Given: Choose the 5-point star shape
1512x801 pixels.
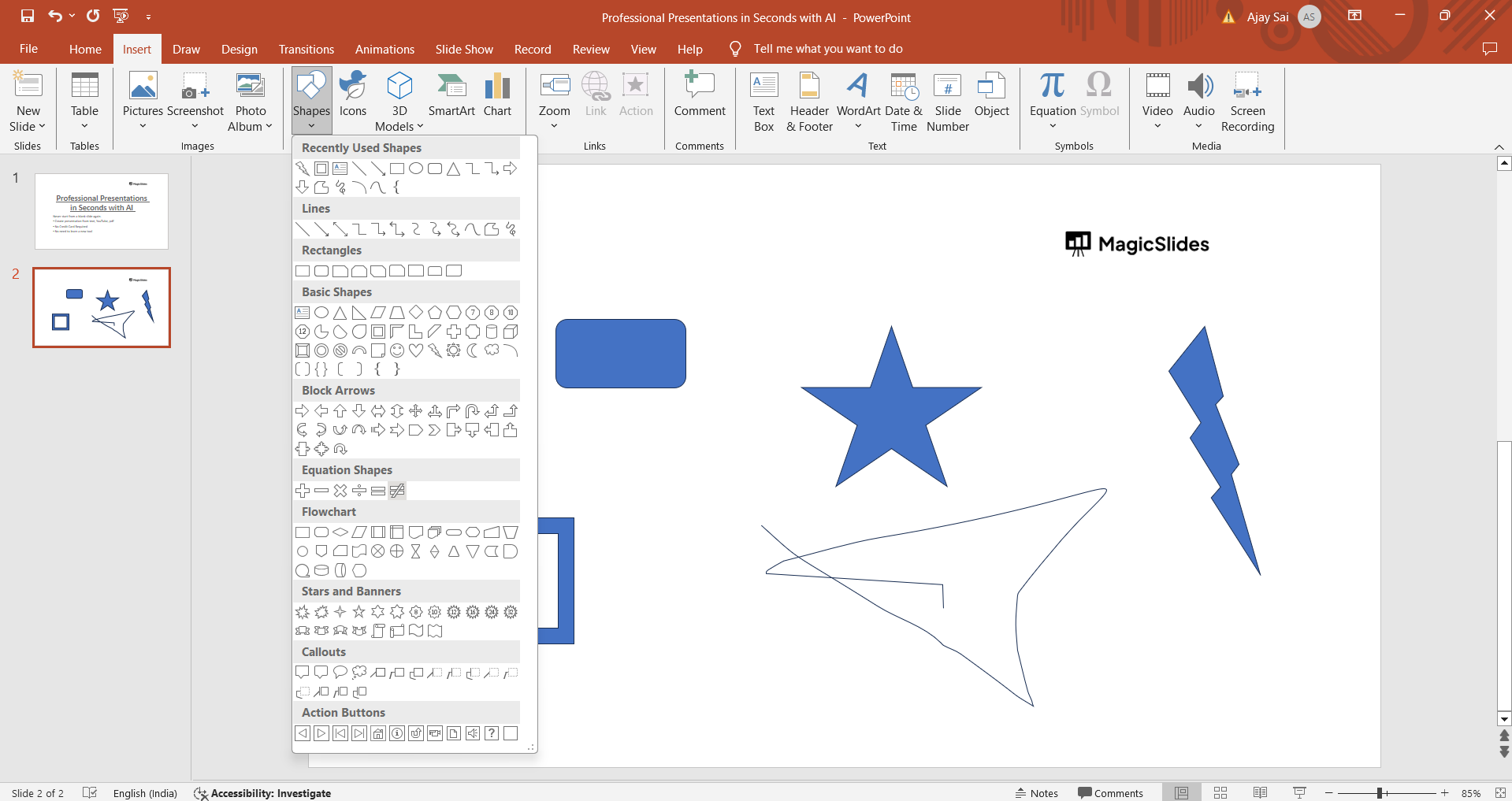Looking at the screenshot, I should pos(359,612).
